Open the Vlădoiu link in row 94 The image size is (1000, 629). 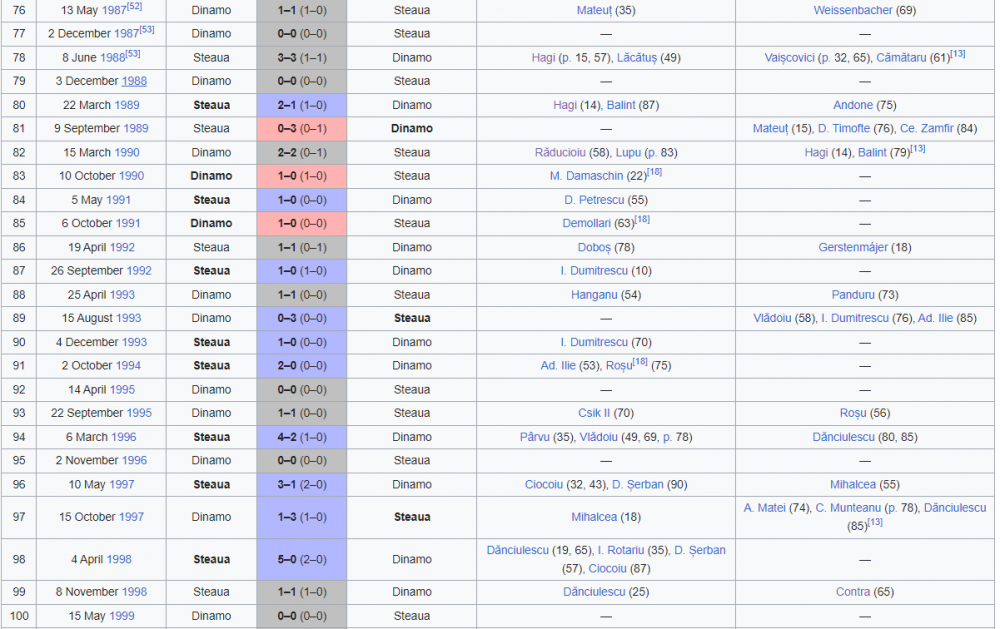coord(598,437)
